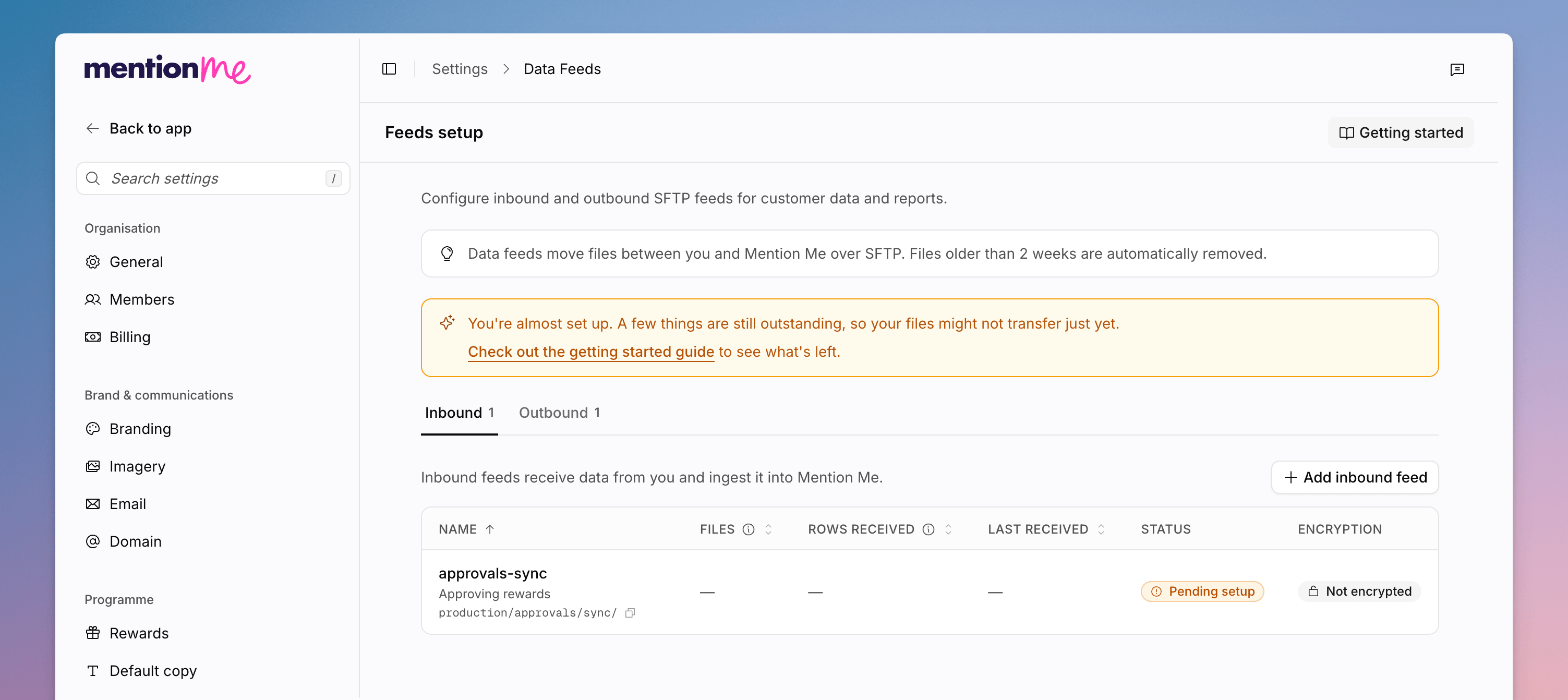The width and height of the screenshot is (1568, 700).
Task: Click the Back to app arrow icon
Action: tap(92, 128)
